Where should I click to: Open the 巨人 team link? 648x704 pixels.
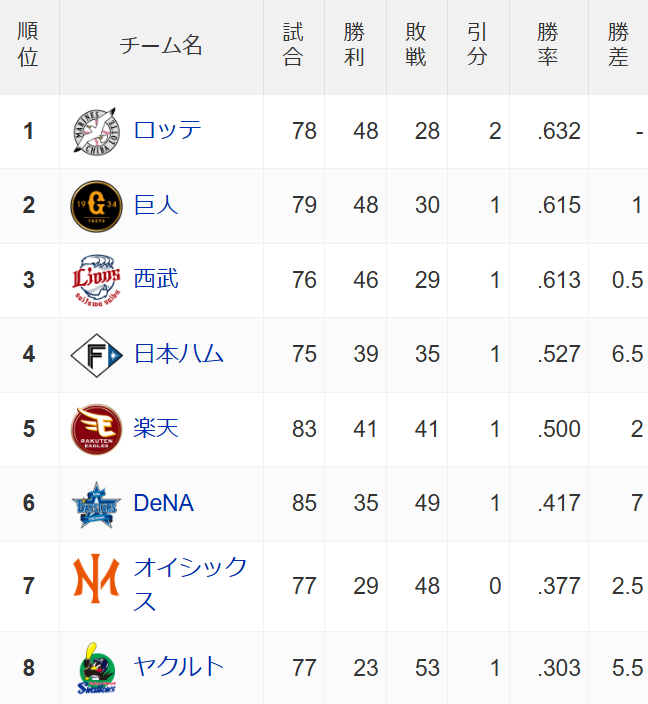pos(156,205)
